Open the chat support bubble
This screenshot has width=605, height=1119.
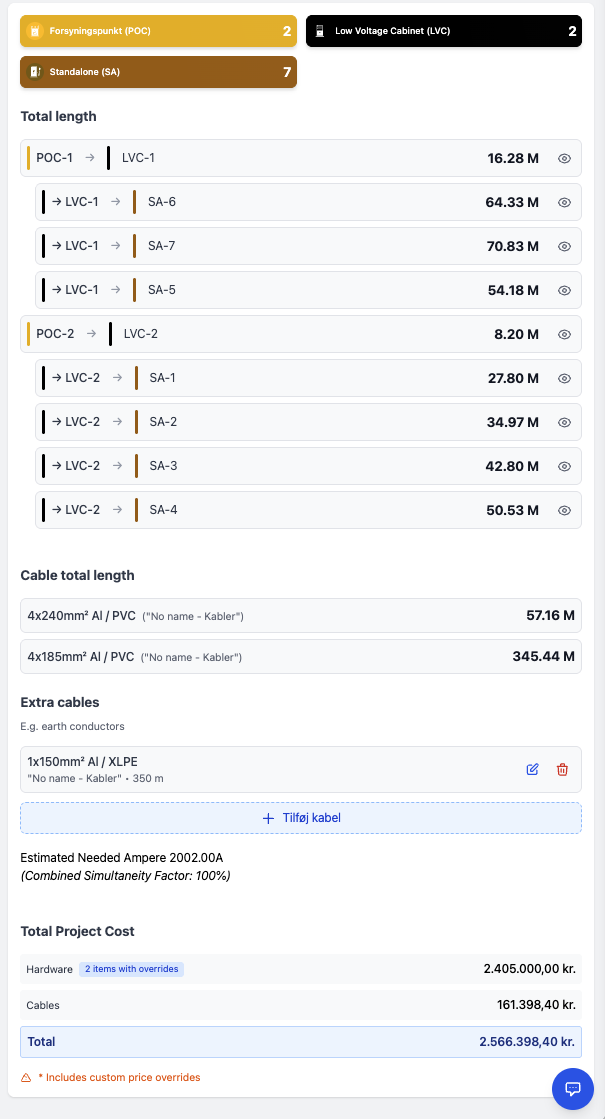click(x=573, y=1088)
